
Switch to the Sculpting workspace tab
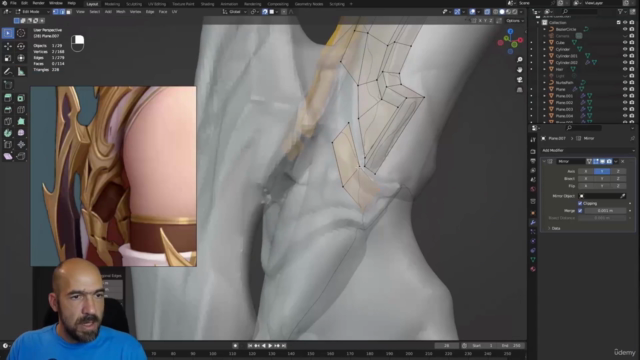[x=133, y=4]
